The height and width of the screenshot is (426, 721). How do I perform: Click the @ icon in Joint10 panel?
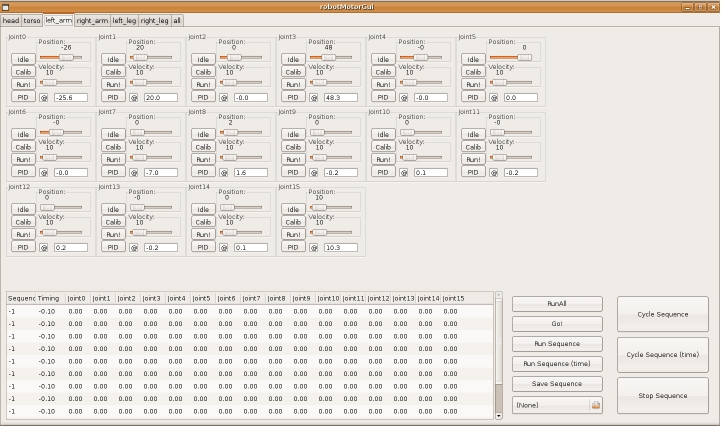tap(403, 172)
